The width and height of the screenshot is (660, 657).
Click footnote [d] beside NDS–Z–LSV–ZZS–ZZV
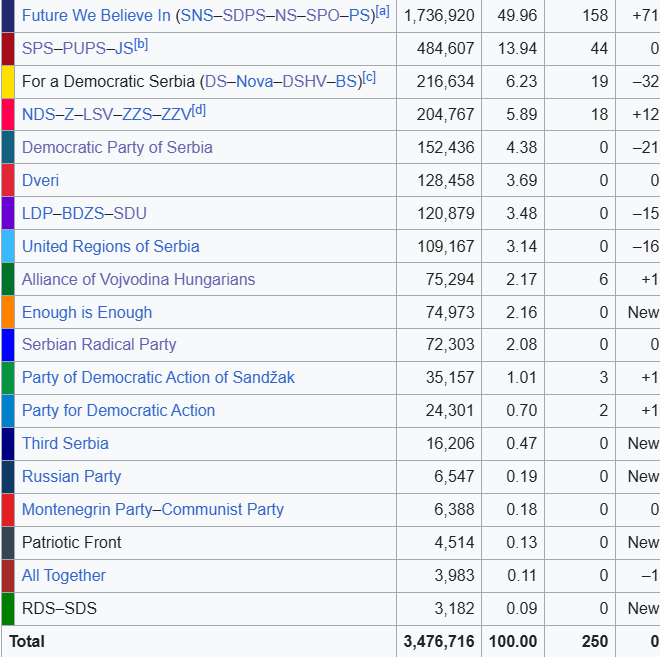click(x=198, y=110)
